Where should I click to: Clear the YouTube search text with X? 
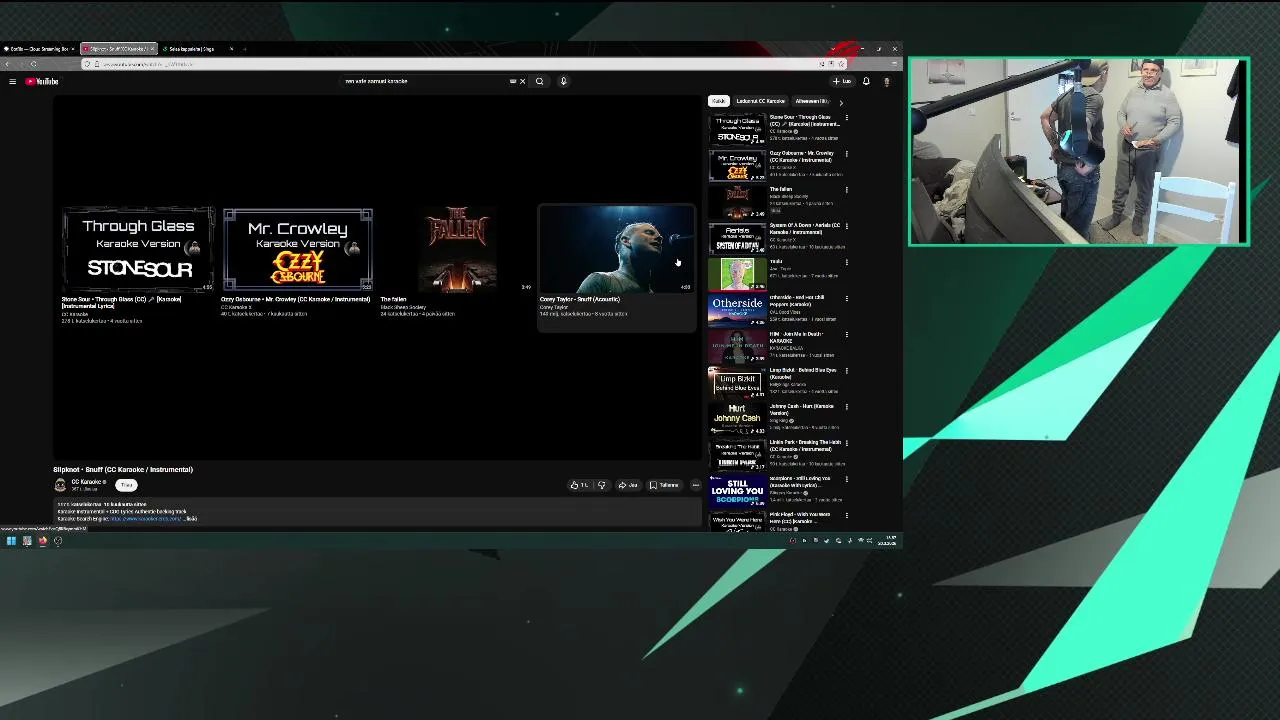[x=522, y=81]
